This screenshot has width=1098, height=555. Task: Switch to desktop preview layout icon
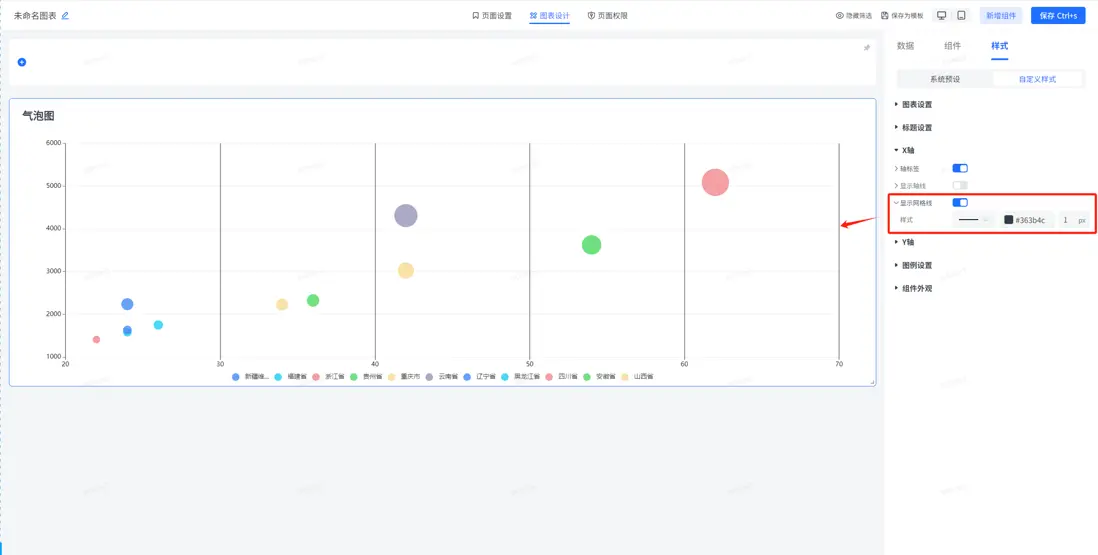[x=942, y=15]
